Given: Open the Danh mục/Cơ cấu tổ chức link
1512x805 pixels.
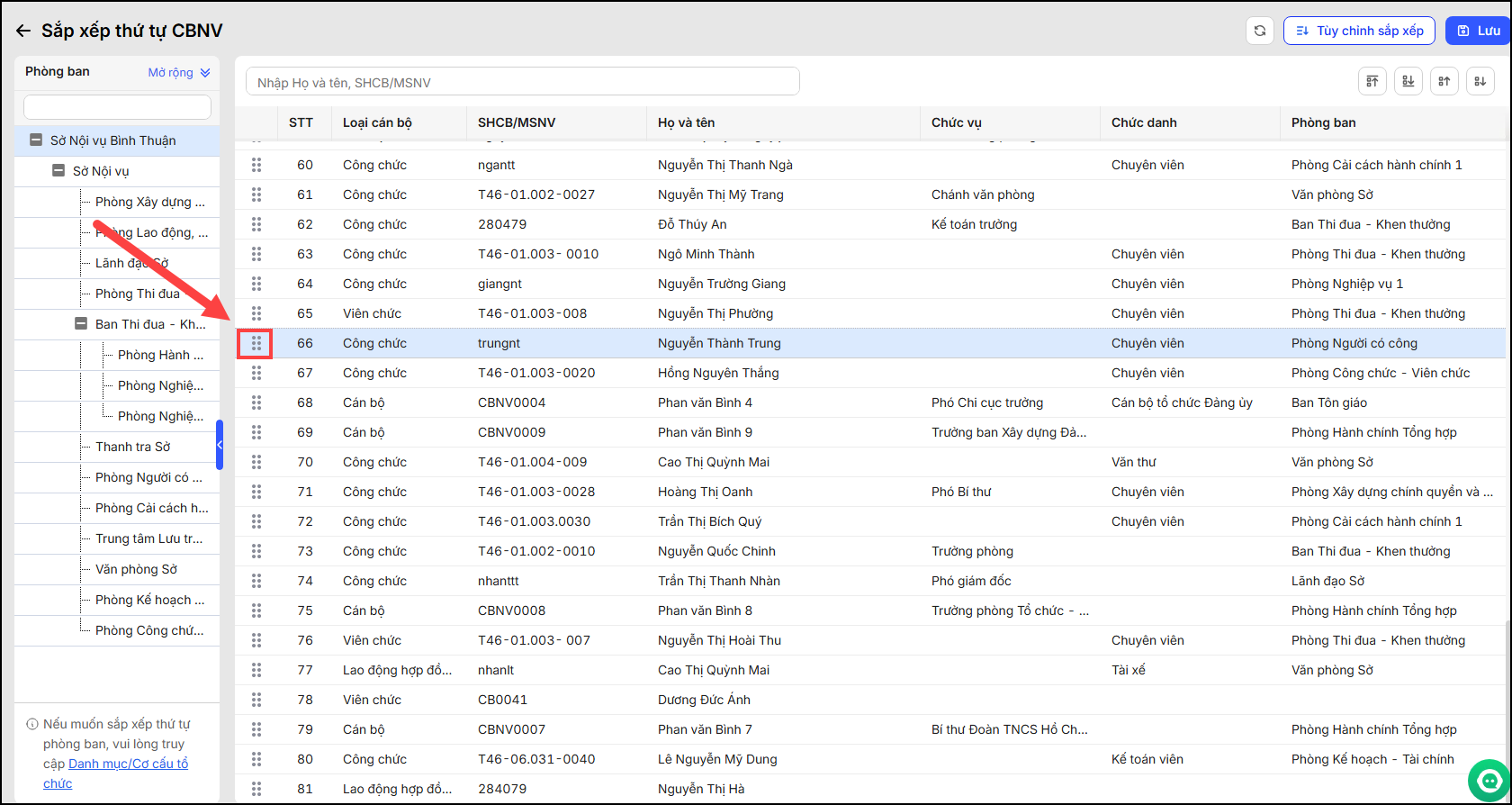Looking at the screenshot, I should tap(128, 764).
